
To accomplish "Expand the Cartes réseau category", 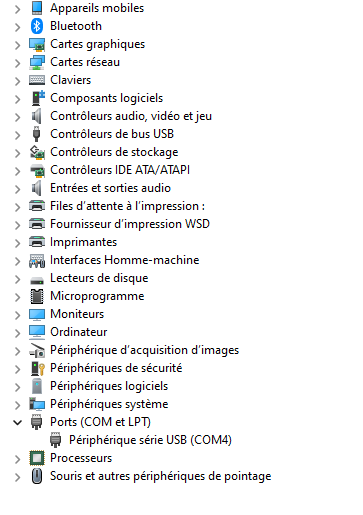I will coord(17,62).
